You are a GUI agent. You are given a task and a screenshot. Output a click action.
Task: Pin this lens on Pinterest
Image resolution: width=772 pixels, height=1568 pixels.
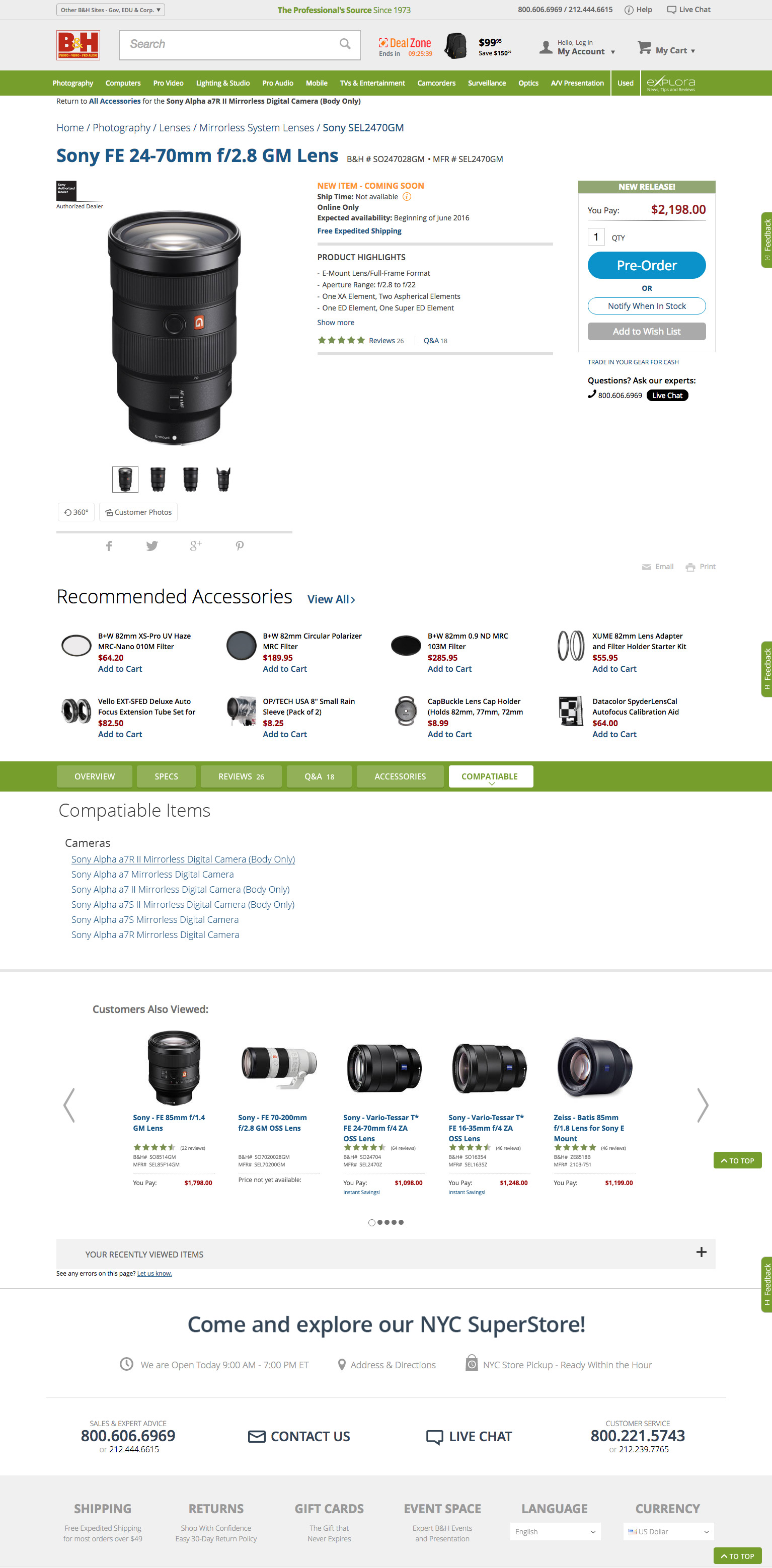[x=240, y=546]
